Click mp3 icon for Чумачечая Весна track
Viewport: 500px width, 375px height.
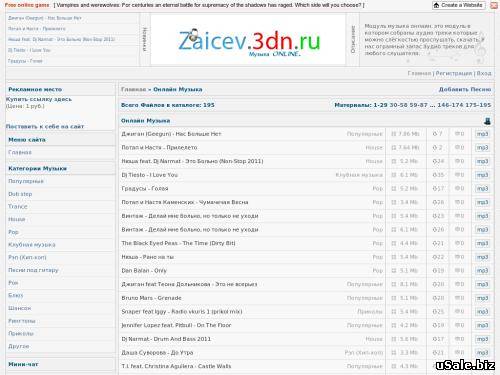482,202
